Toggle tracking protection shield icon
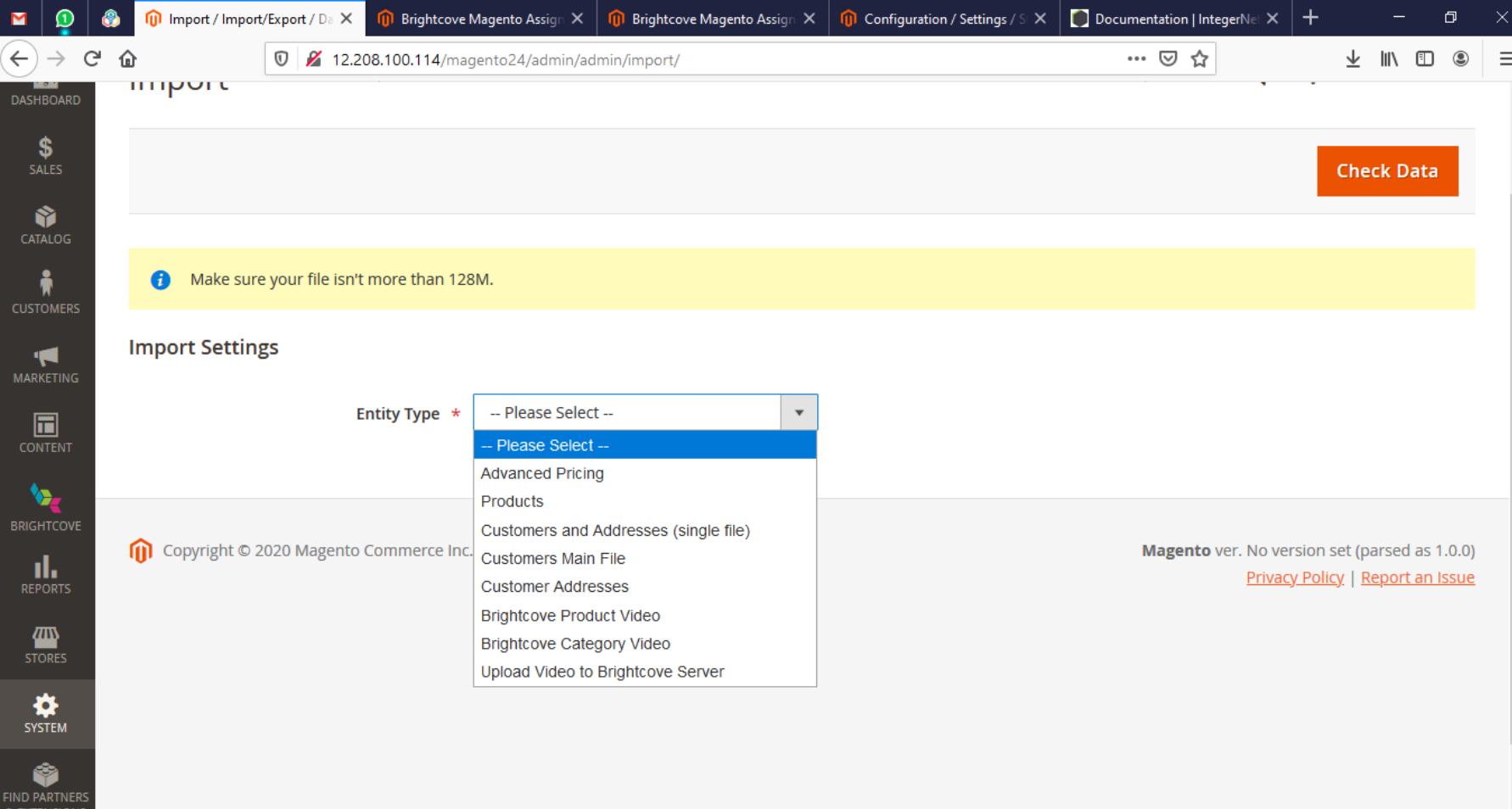This screenshot has width=1512, height=809. tap(281, 59)
